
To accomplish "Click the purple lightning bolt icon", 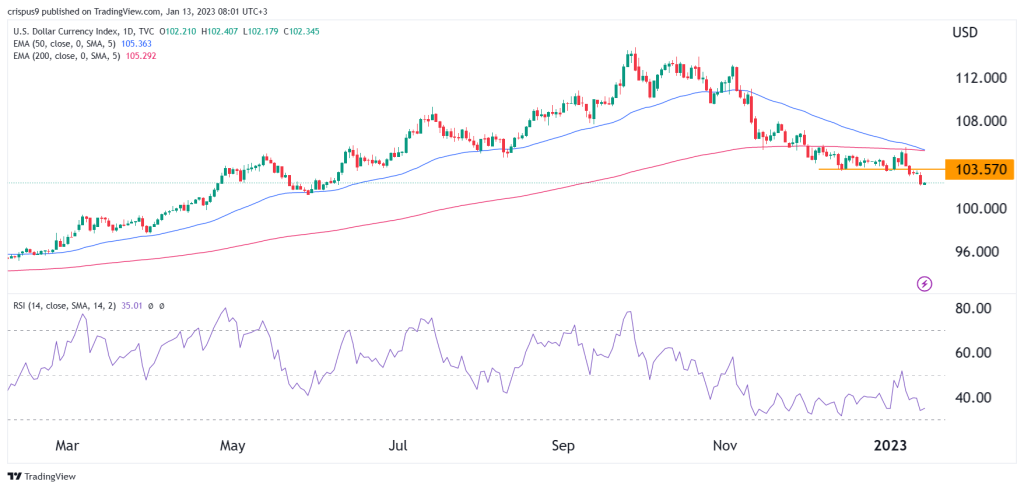I will pos(924,283).
